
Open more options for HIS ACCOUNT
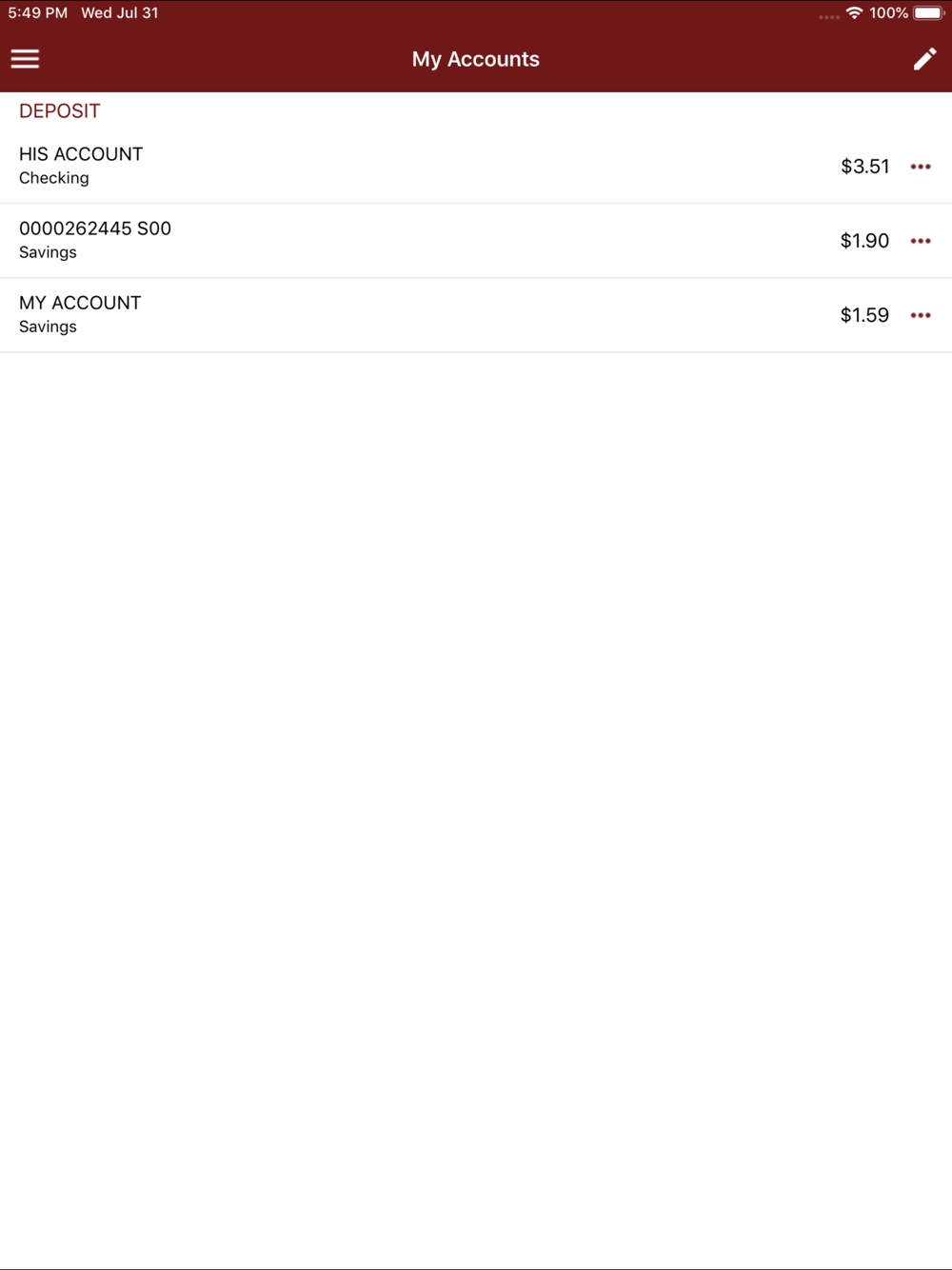click(920, 167)
